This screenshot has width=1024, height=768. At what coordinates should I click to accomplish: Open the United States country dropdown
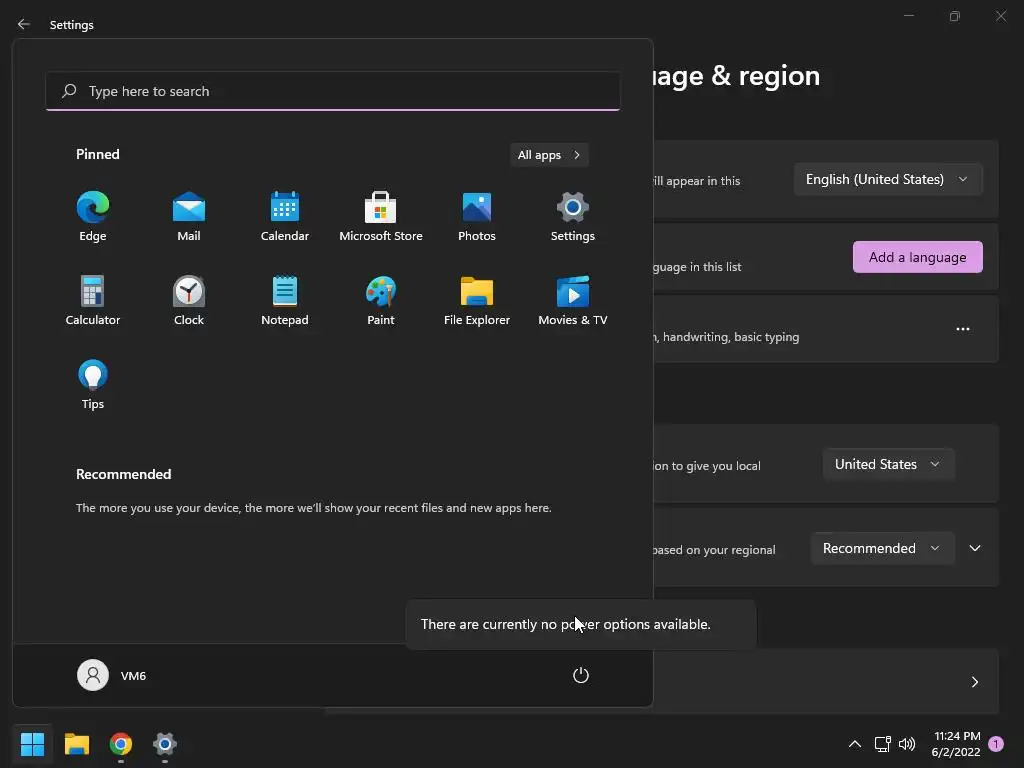coord(888,464)
